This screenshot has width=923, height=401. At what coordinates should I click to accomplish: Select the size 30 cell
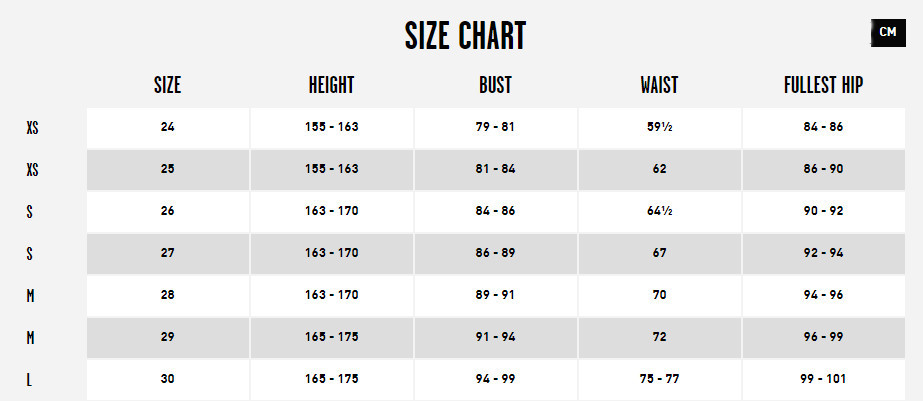(167, 380)
